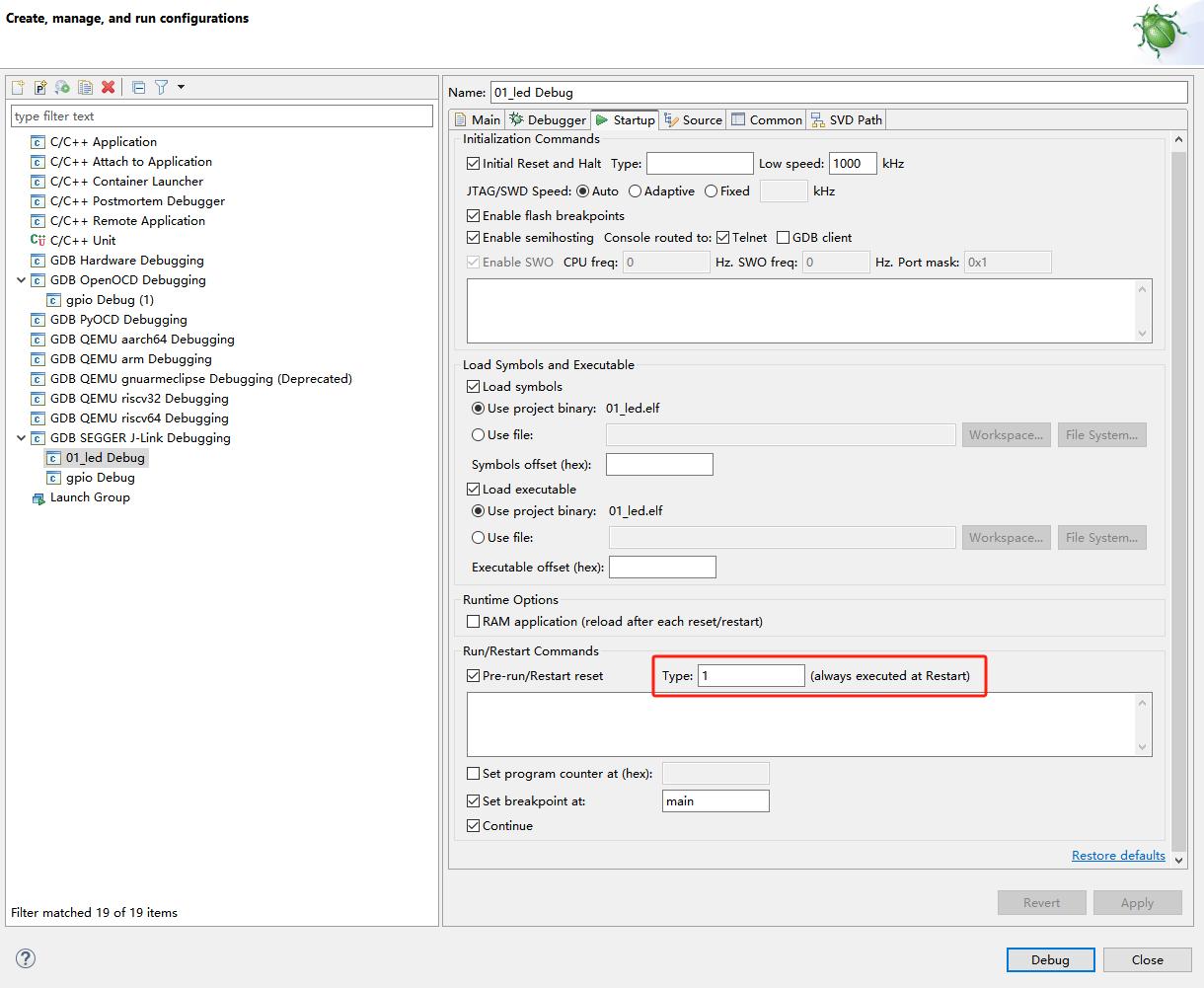Image resolution: width=1204 pixels, height=988 pixels.
Task: Select GDB QEMU arm Debugging
Action: 130,359
